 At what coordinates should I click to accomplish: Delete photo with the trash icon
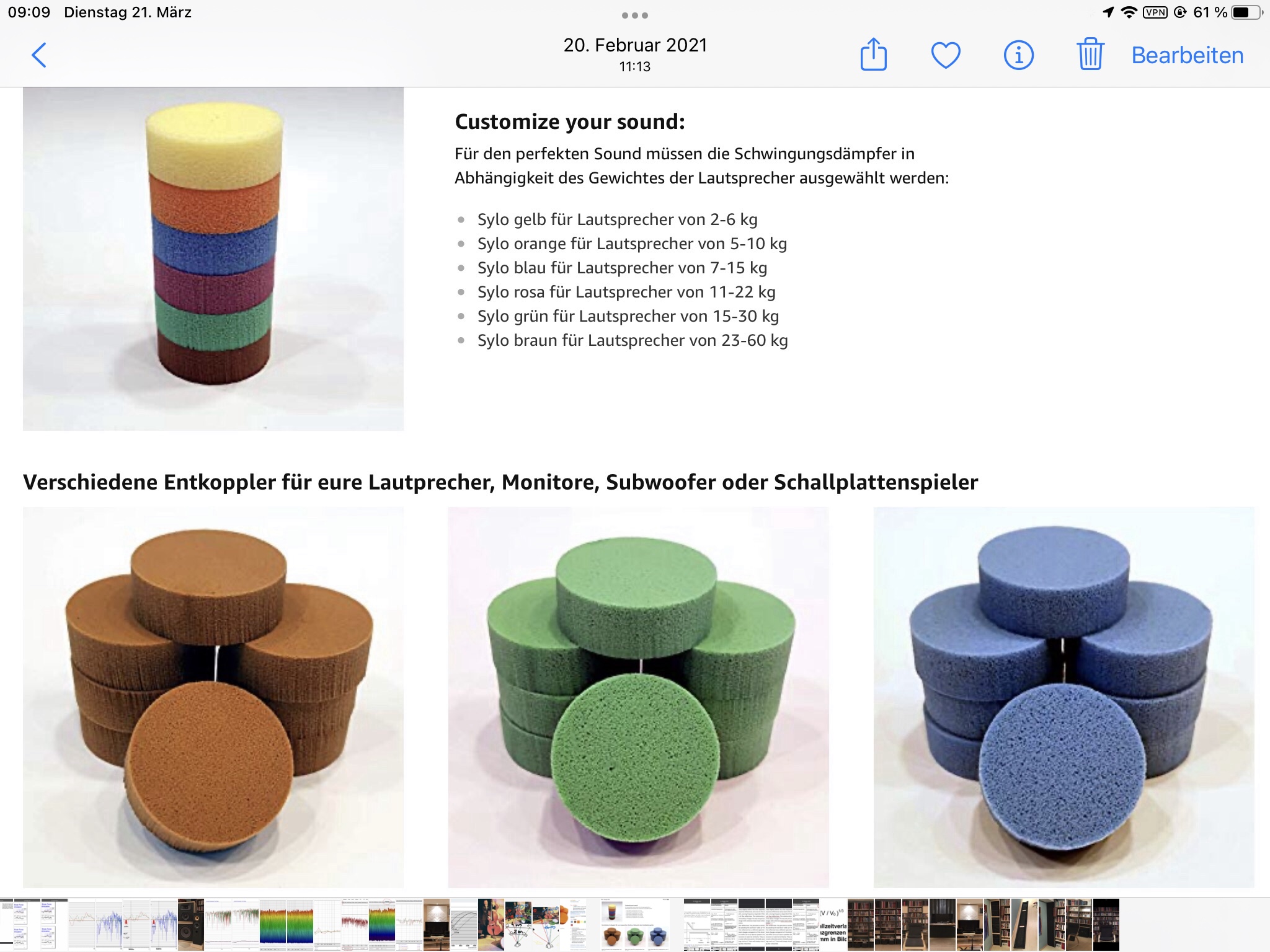pyautogui.click(x=1090, y=54)
